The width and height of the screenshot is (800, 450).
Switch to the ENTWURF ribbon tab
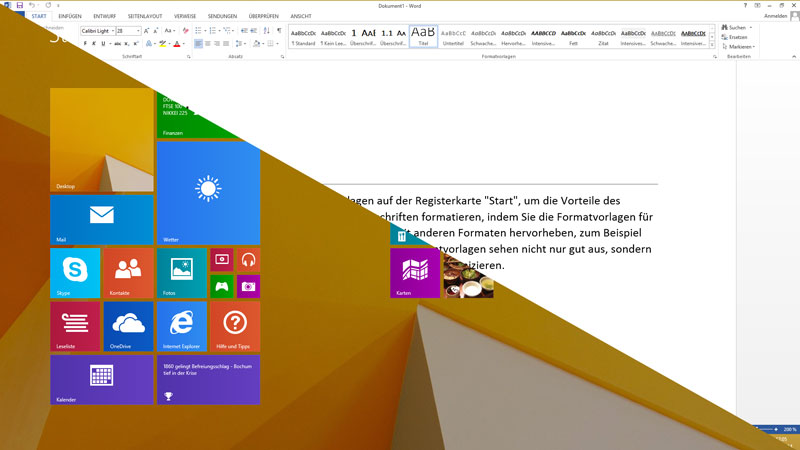[x=105, y=16]
